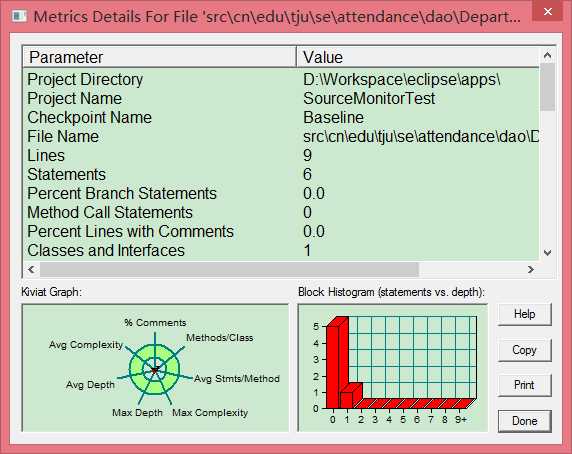Click the window icon in title bar
The width and height of the screenshot is (572, 454).
pyautogui.click(x=19, y=16)
